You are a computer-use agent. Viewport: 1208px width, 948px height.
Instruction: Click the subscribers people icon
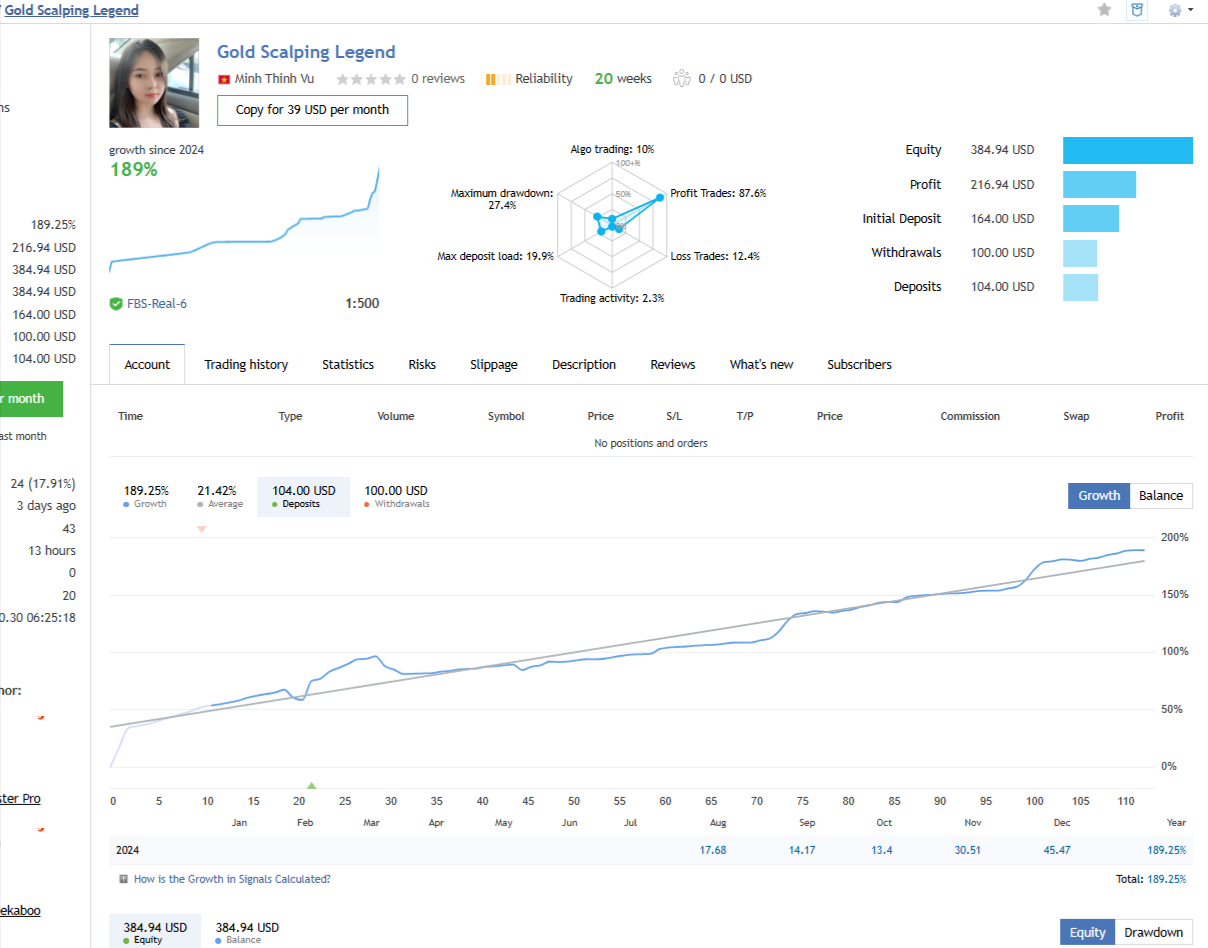pyautogui.click(x=682, y=79)
